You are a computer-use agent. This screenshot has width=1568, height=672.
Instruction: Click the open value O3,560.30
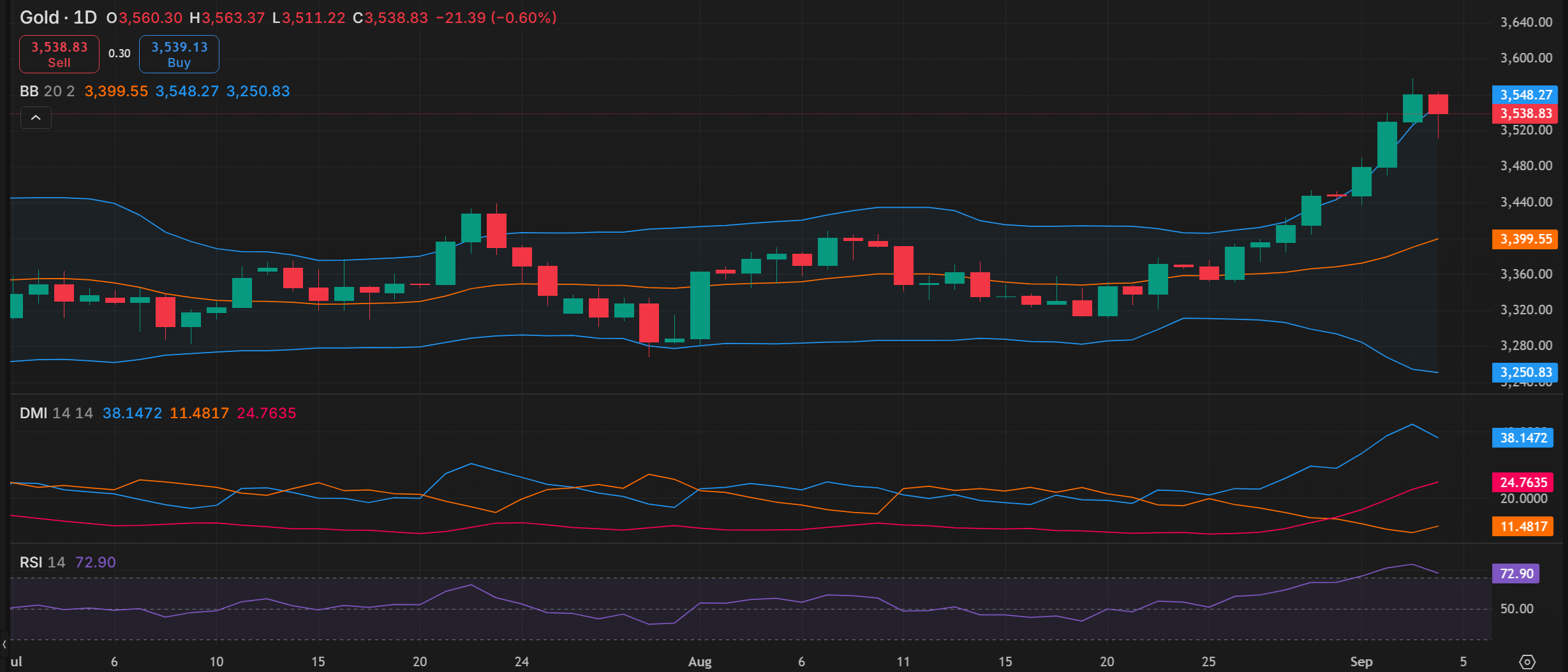[x=144, y=18]
